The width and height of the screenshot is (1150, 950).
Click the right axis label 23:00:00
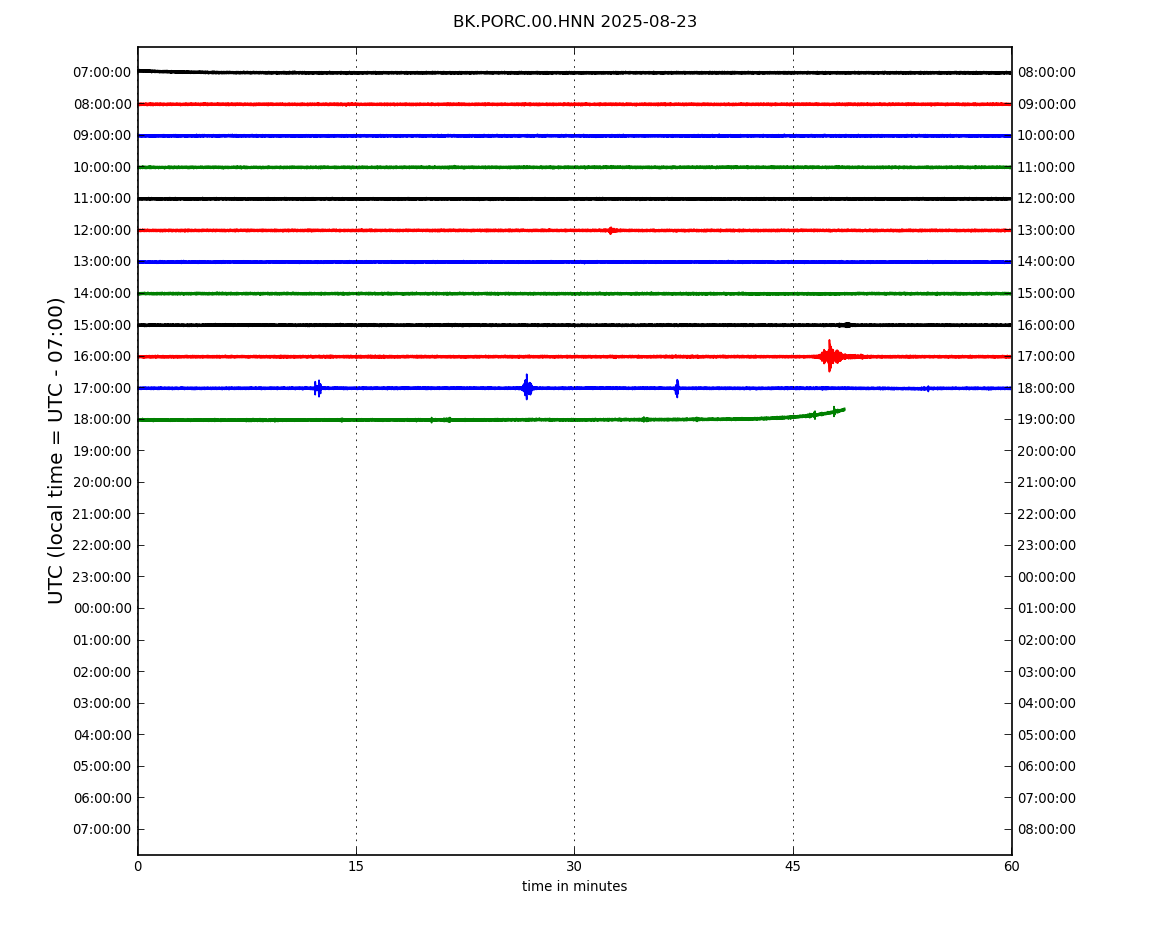click(1047, 546)
